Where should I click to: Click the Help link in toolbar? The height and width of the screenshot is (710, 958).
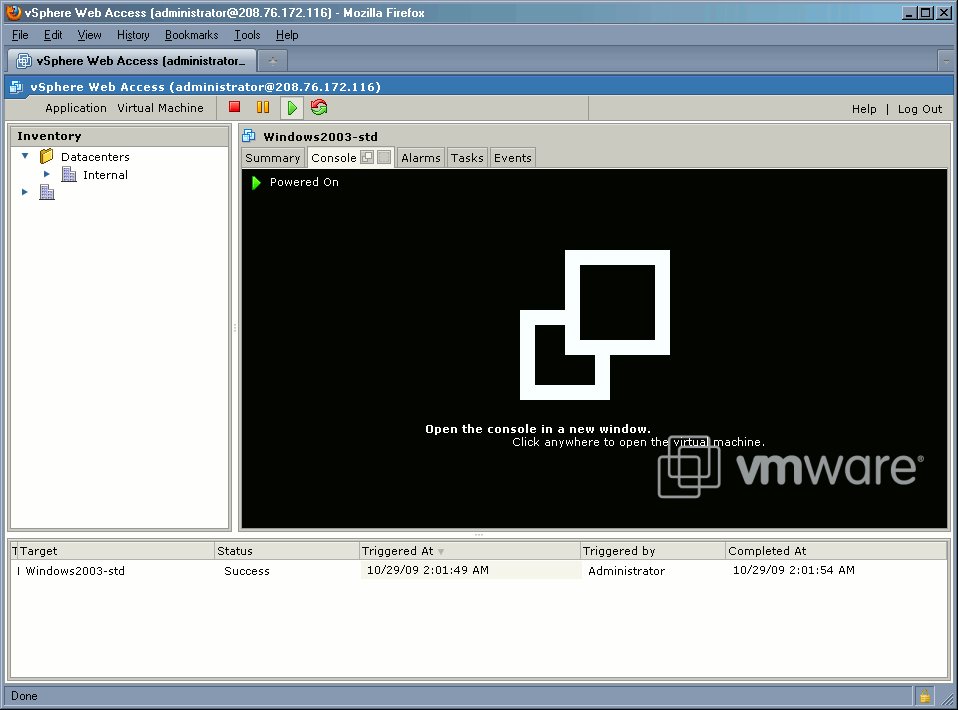[x=864, y=109]
